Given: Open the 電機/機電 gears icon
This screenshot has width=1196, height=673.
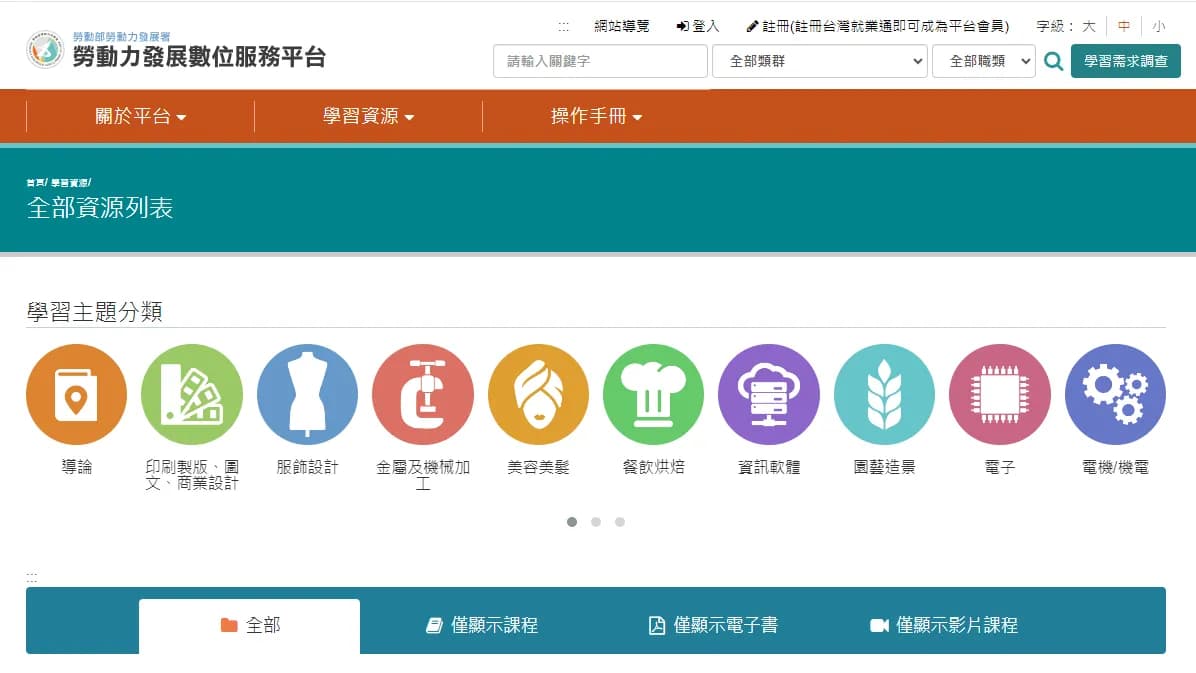Looking at the screenshot, I should (x=1115, y=394).
